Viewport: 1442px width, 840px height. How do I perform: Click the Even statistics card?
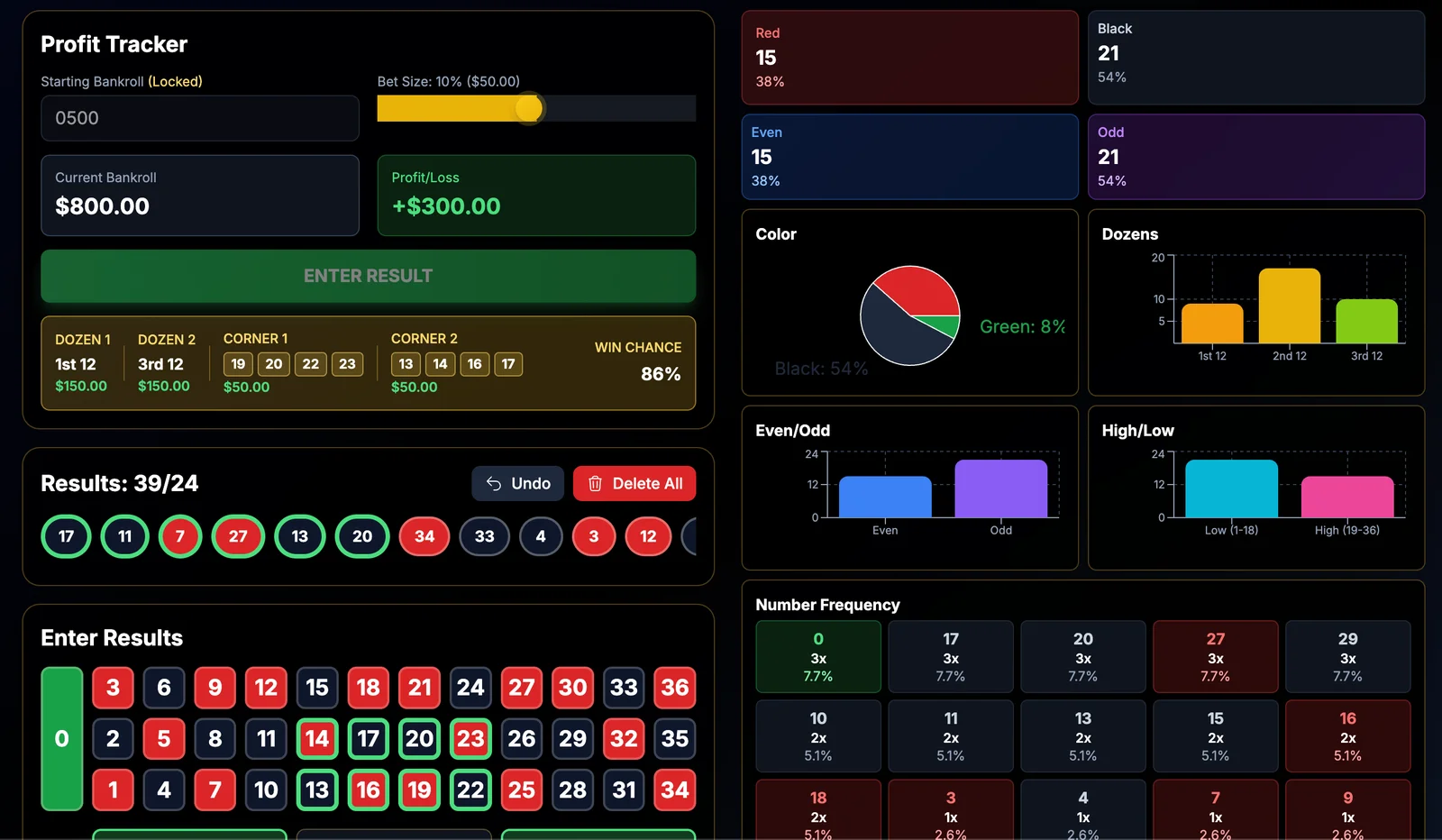click(x=909, y=157)
